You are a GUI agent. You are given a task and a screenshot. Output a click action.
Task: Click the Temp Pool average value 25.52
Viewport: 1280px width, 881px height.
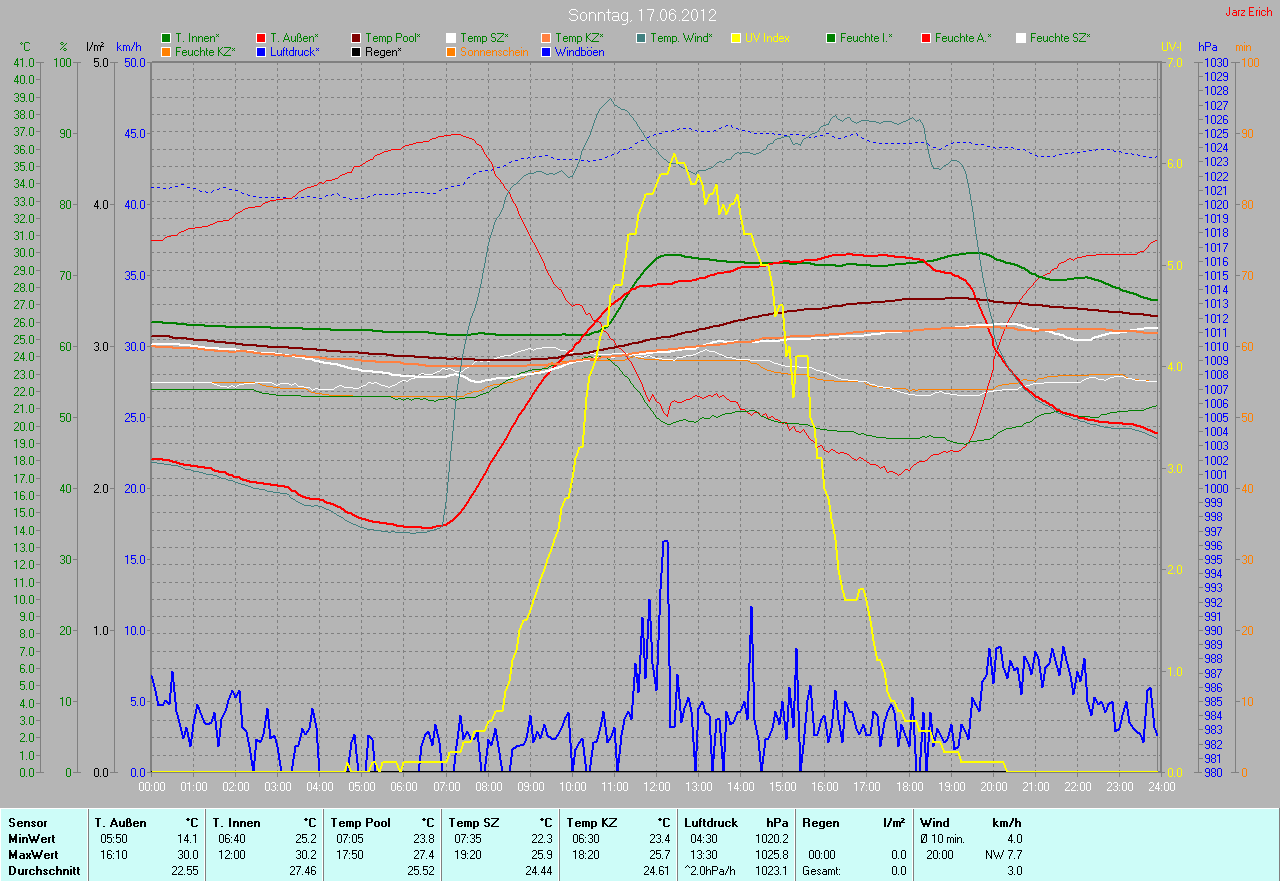[421, 871]
